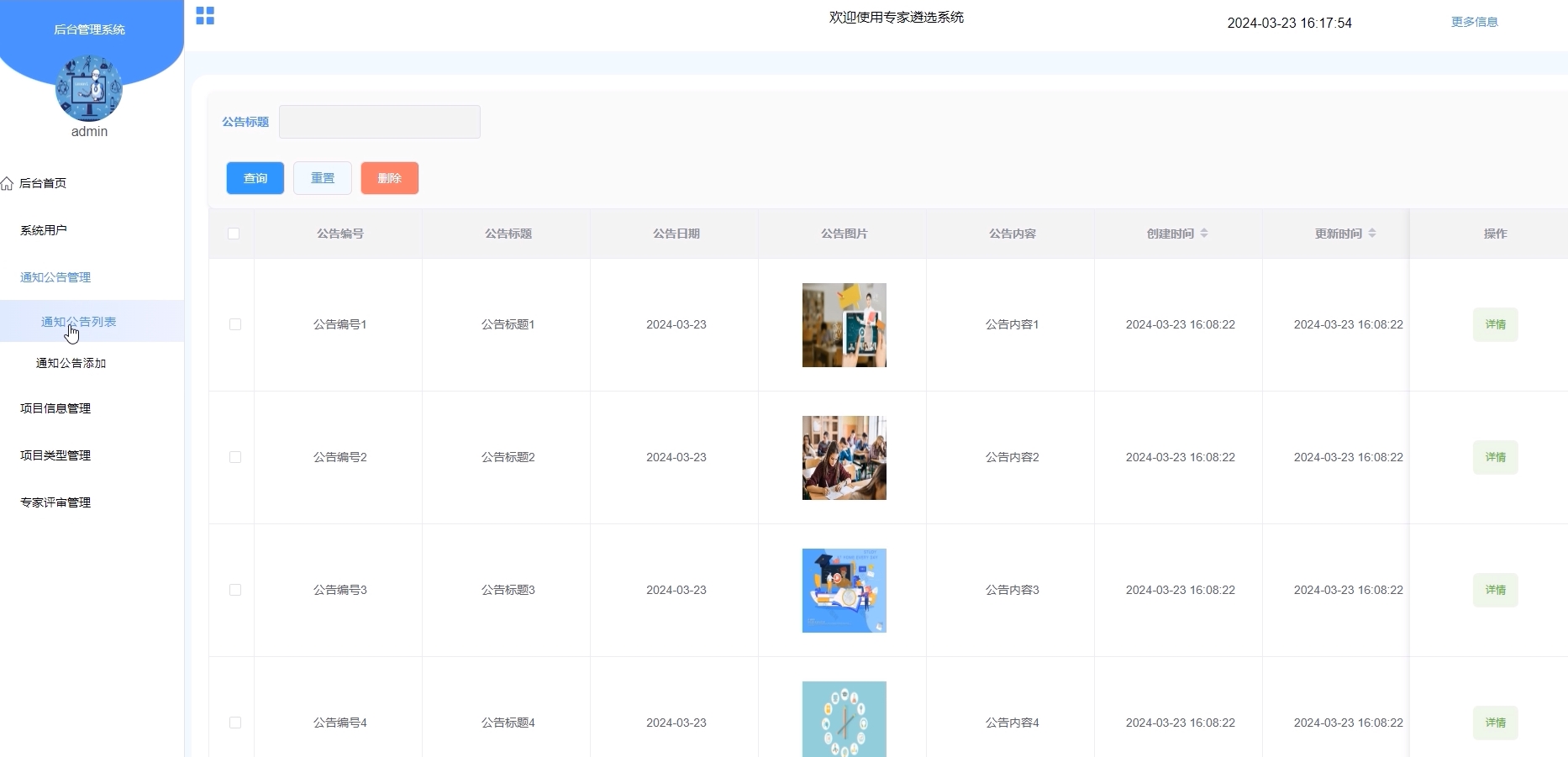Viewport: 1568px width, 757px height.
Task: Open the image thumbnail for 公告编号1
Action: pos(844,325)
